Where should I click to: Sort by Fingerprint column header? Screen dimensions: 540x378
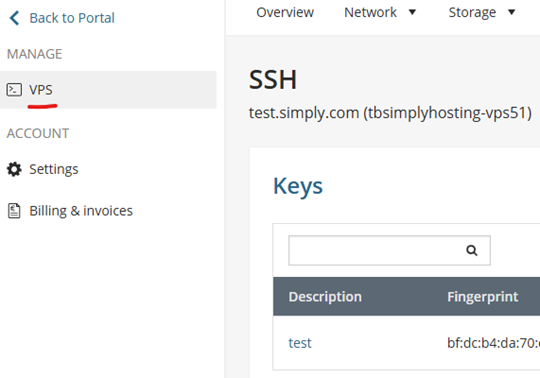coord(482,297)
